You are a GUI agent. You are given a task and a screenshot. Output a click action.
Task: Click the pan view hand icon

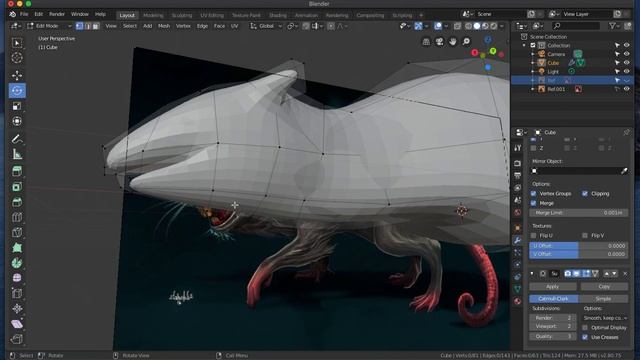(453, 42)
